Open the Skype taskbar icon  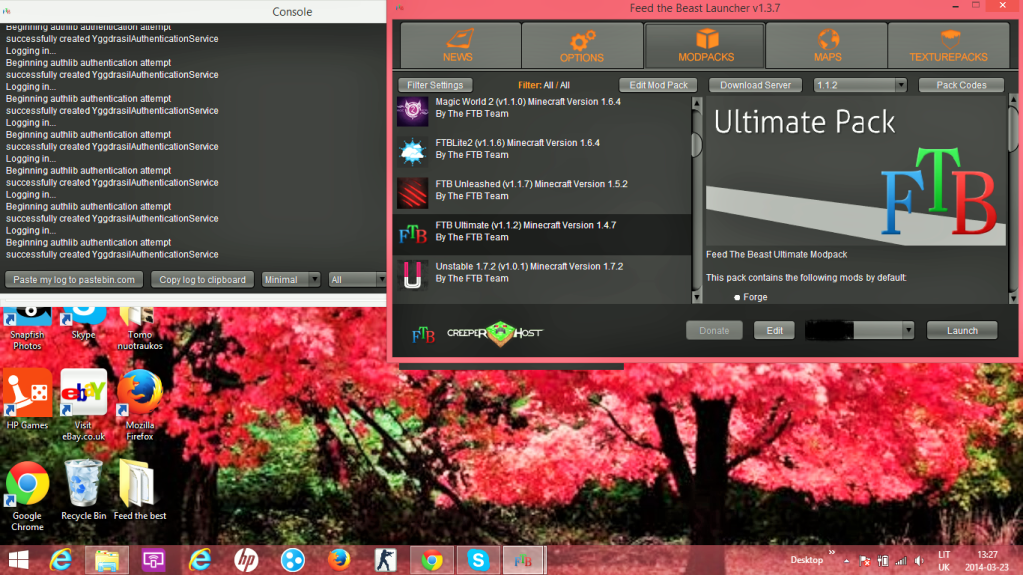(478, 560)
